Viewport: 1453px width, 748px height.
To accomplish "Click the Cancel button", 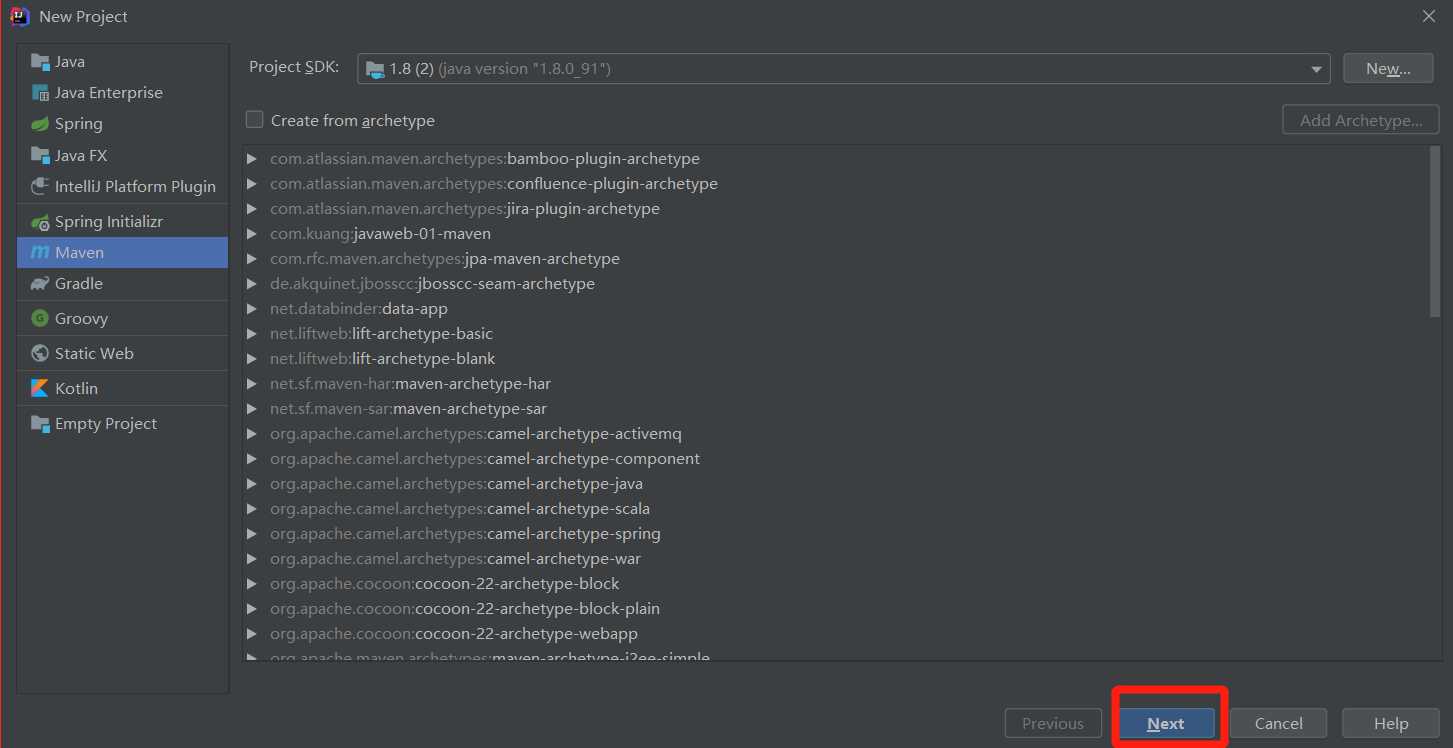I will [x=1278, y=723].
